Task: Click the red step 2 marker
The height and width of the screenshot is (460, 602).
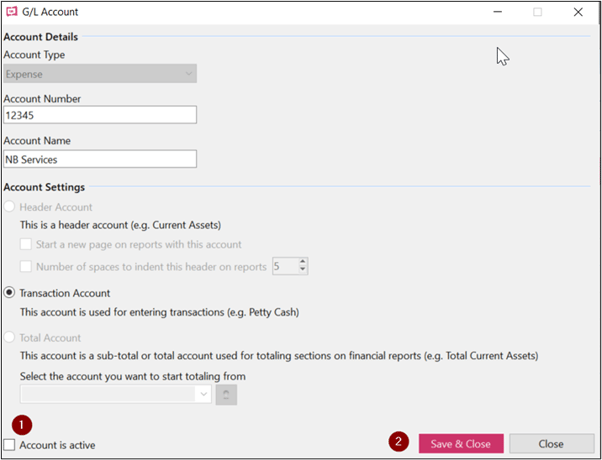Action: 399,441
